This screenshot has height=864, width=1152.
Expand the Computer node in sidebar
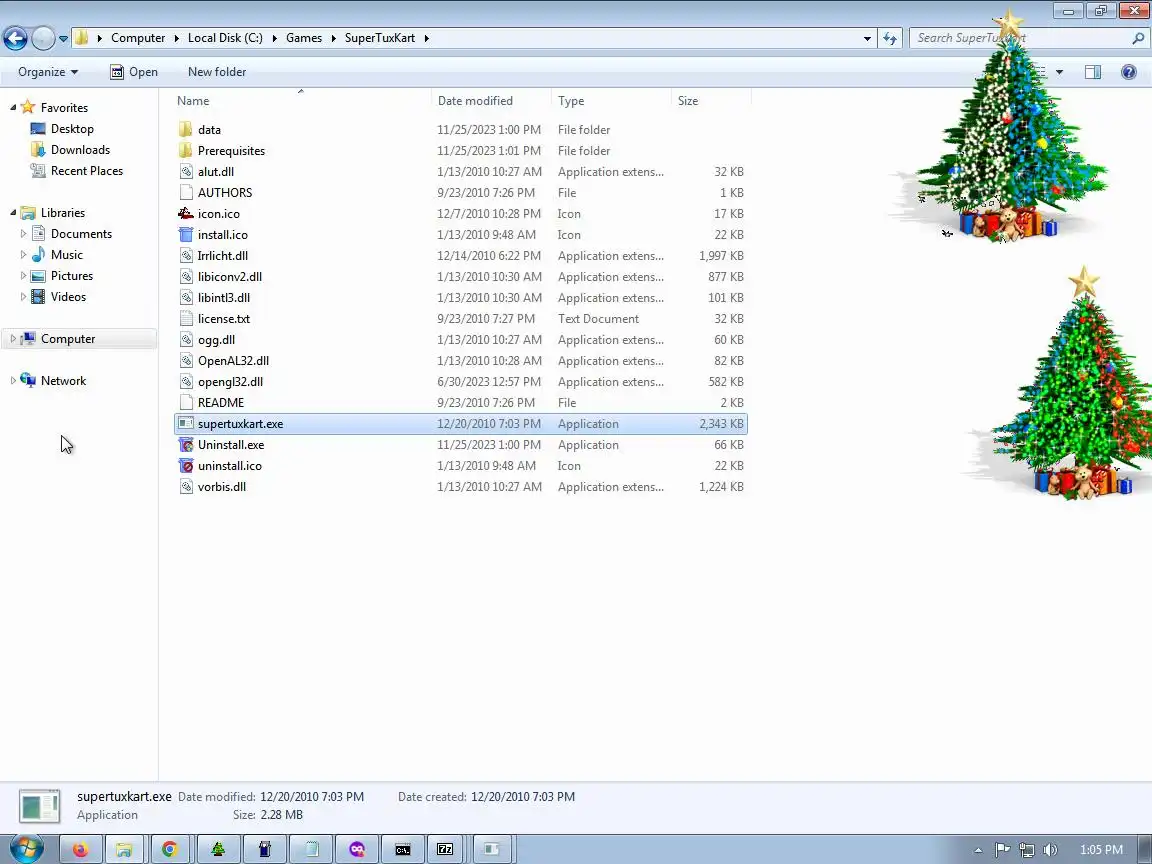coord(12,339)
